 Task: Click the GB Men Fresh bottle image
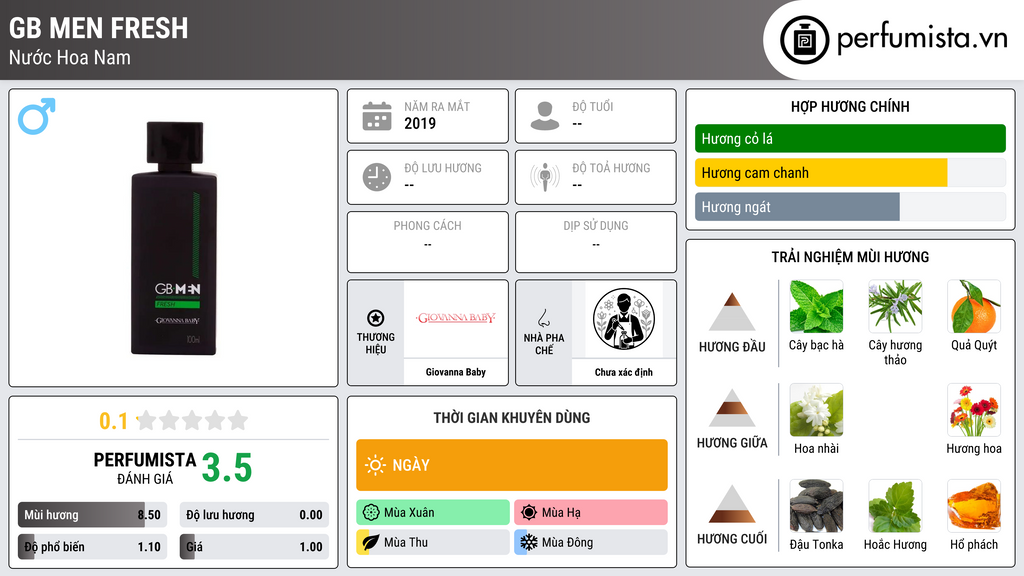click(x=174, y=238)
